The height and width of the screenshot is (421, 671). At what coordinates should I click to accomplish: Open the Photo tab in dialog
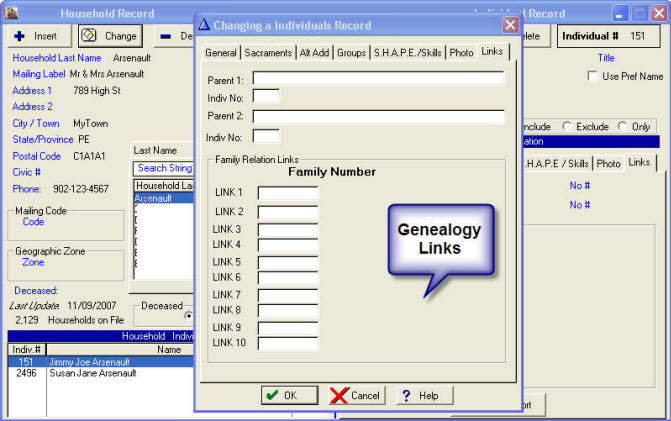point(461,53)
